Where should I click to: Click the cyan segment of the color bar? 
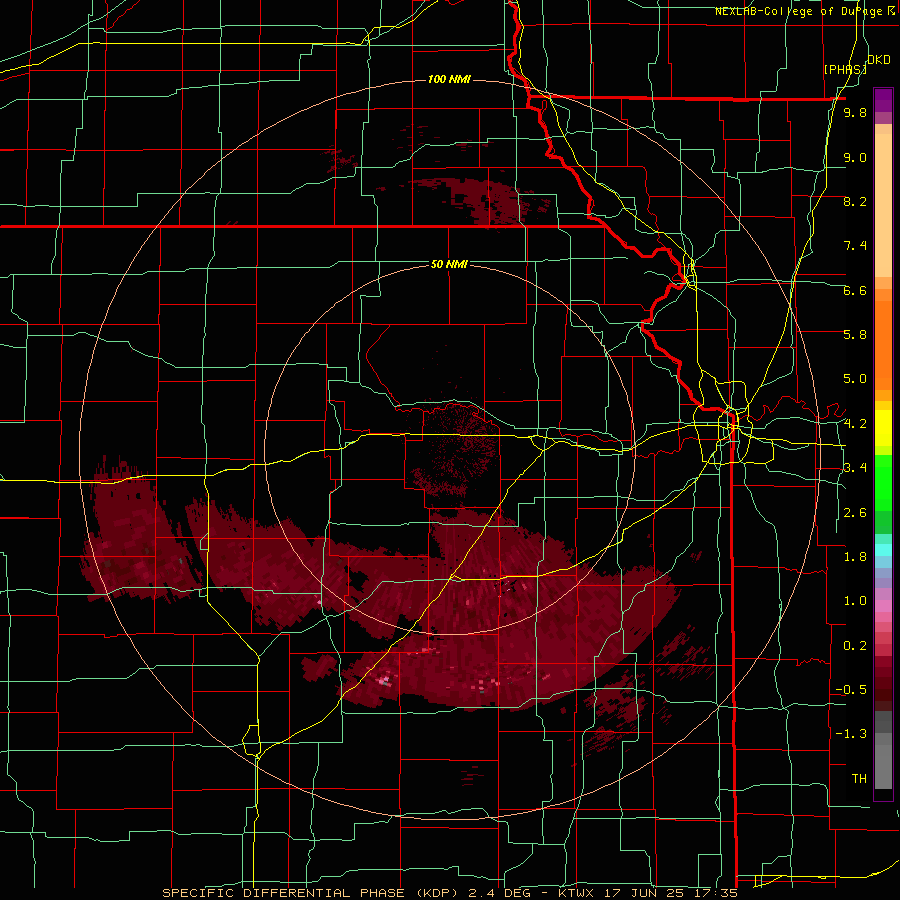click(883, 550)
